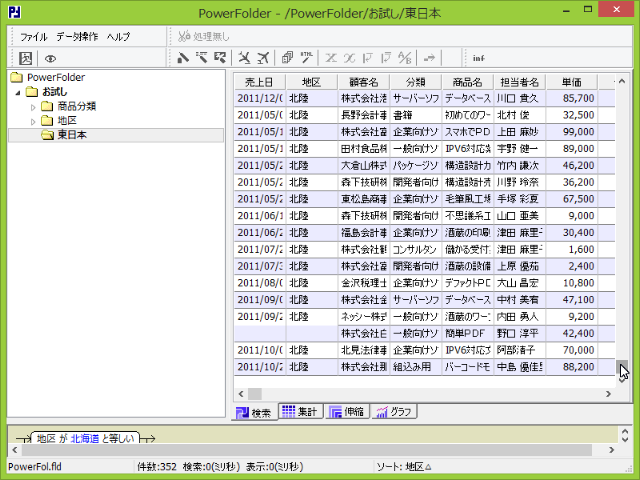Image resolution: width=640 pixels, height=480 pixels.
Task: Click the ソート: 地区△ status entry
Action: [404, 467]
